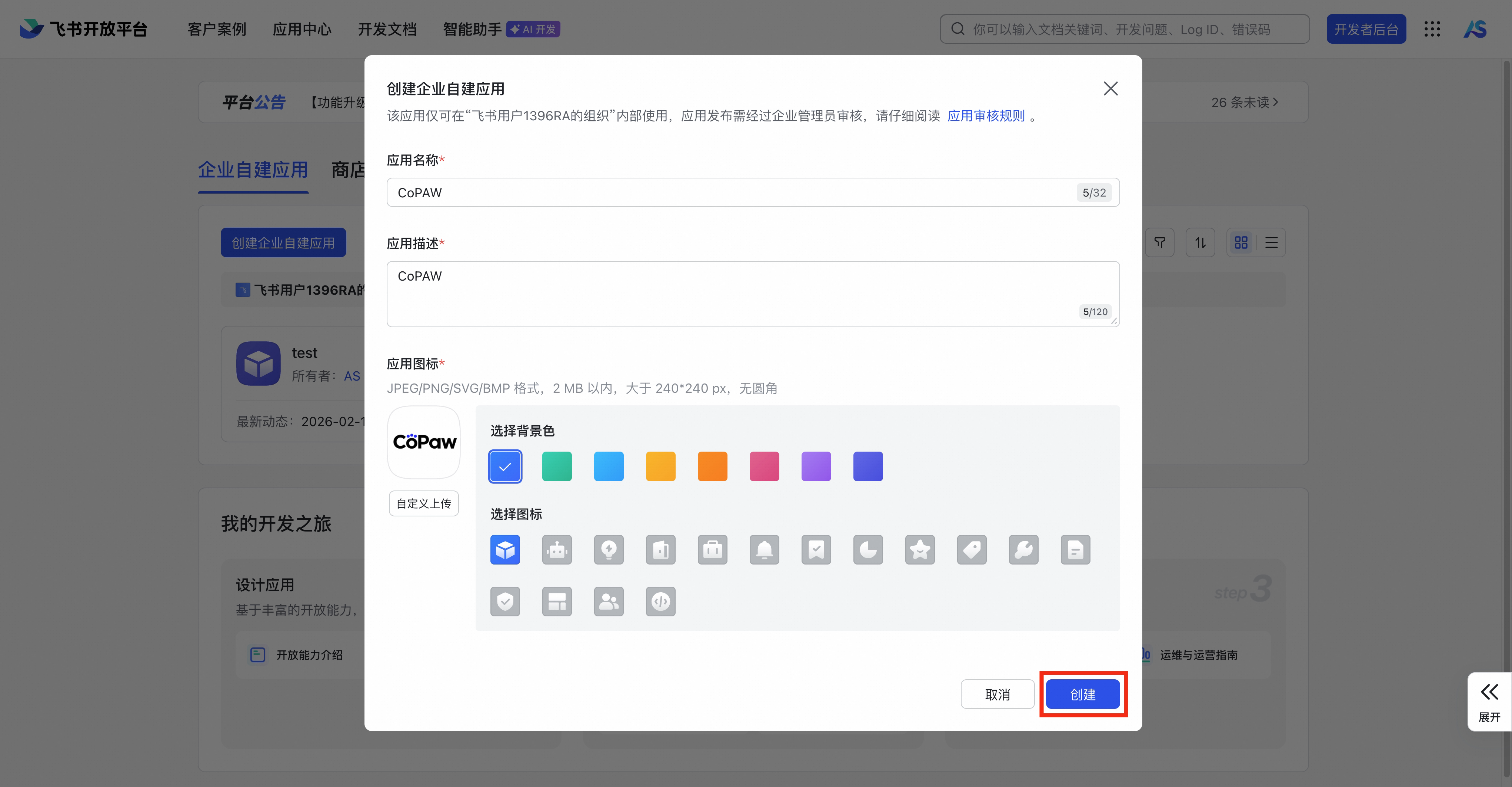Choose the code brackets icon
Viewport: 1512px width, 787px height.
click(x=660, y=601)
